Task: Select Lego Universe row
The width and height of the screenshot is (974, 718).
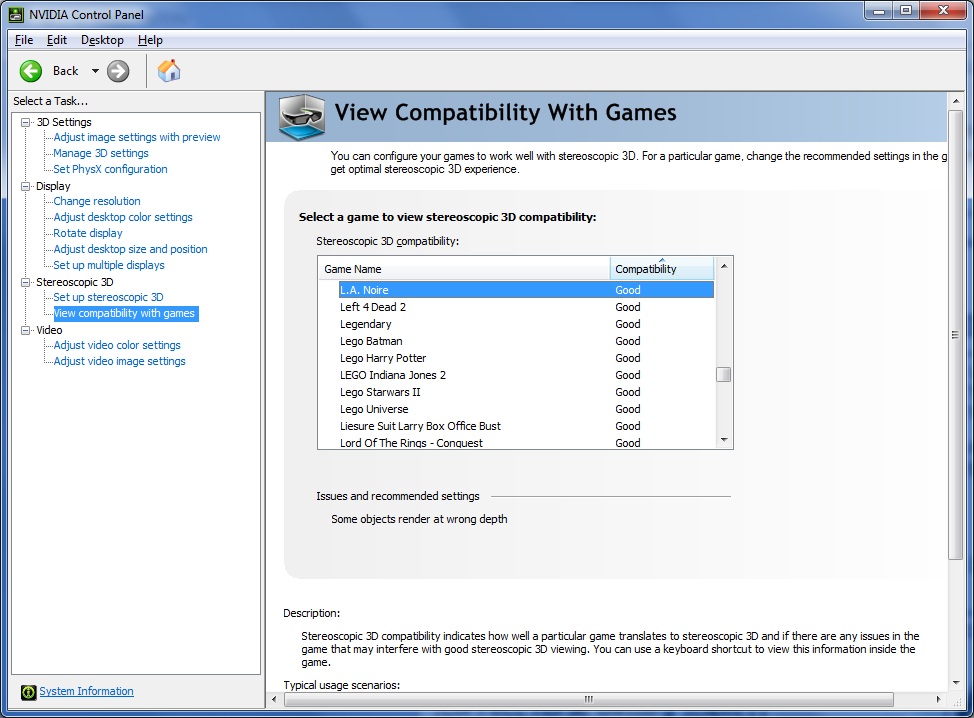Action: point(526,409)
